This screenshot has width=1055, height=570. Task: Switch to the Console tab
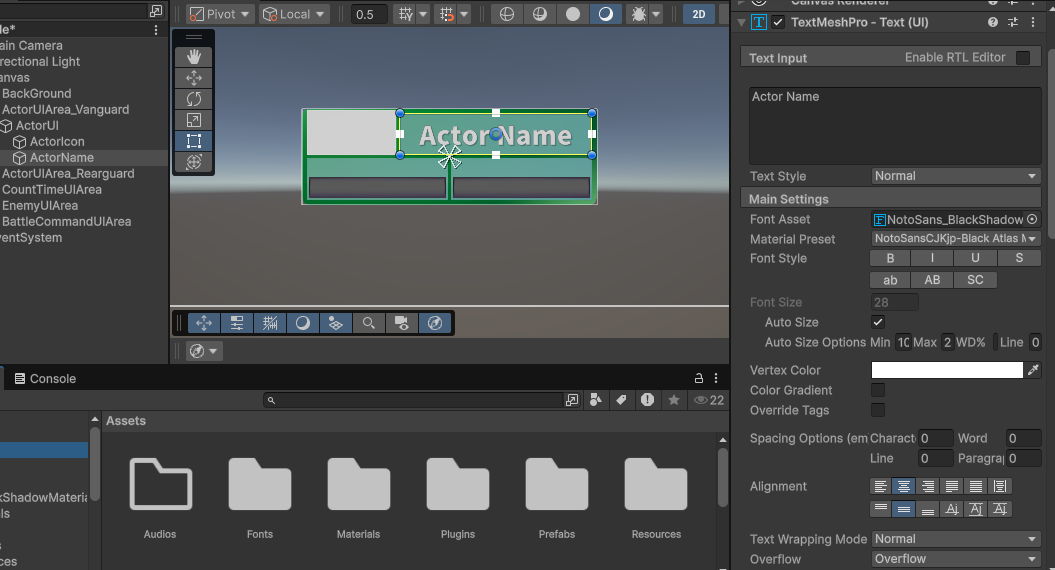tap(45, 379)
